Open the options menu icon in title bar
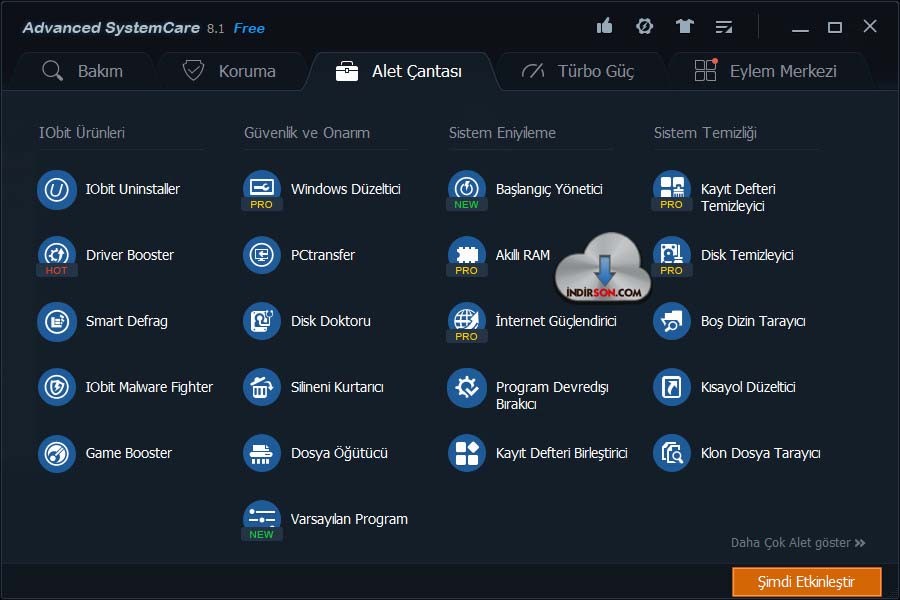900x600 pixels. (724, 27)
